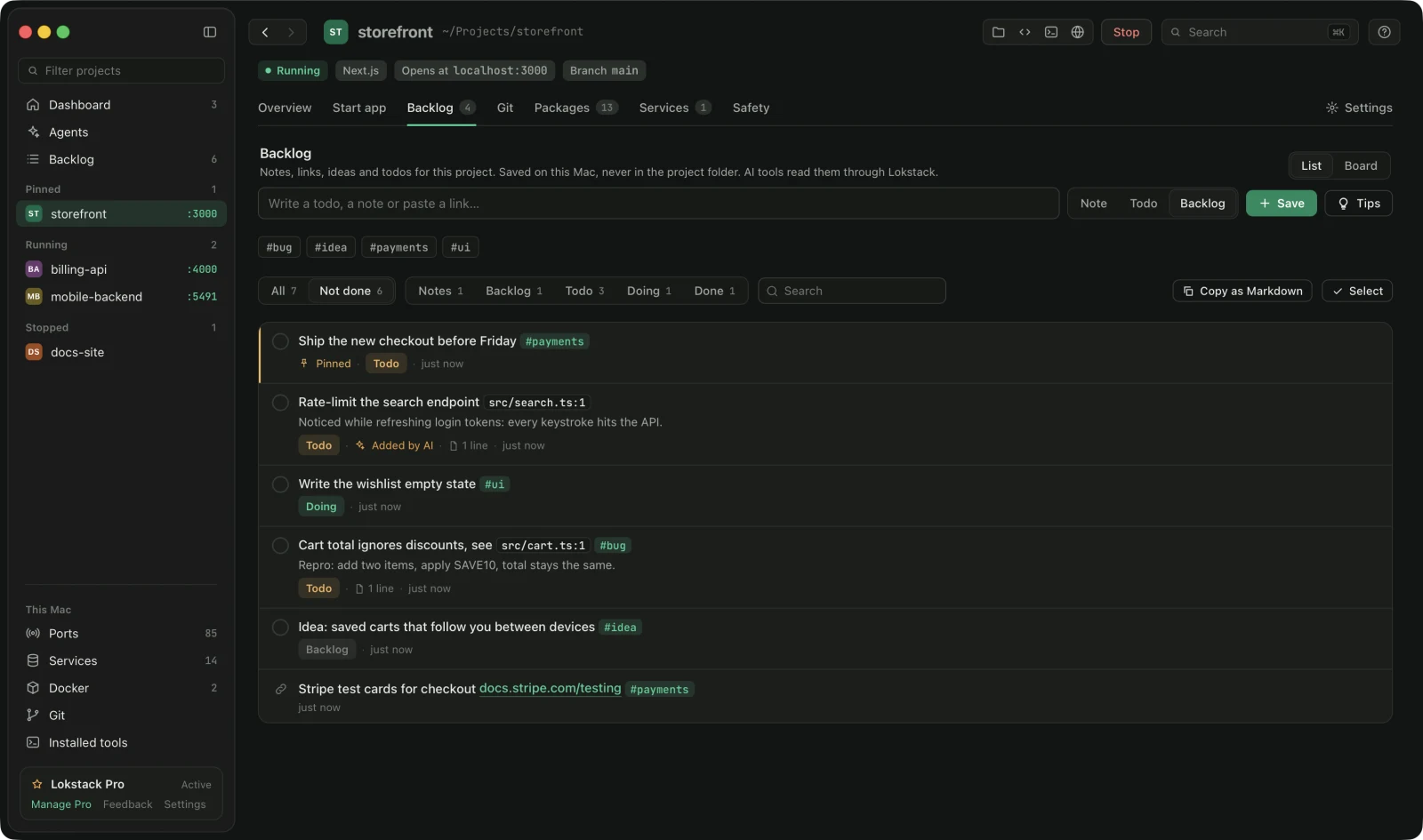Select the Note item type
The height and width of the screenshot is (840, 1423).
point(1093,204)
